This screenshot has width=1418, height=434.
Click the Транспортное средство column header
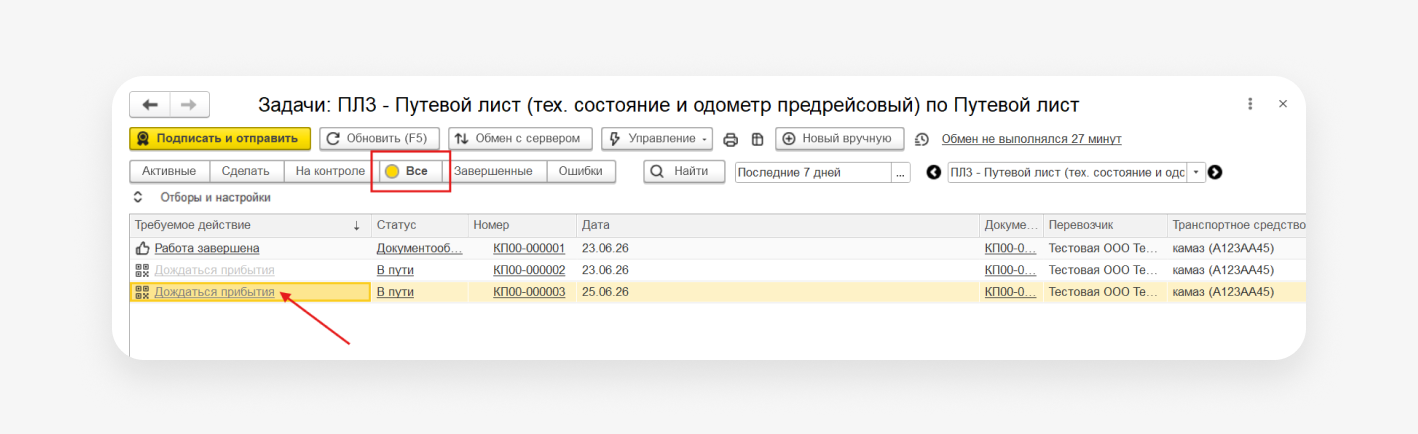(x=1236, y=225)
